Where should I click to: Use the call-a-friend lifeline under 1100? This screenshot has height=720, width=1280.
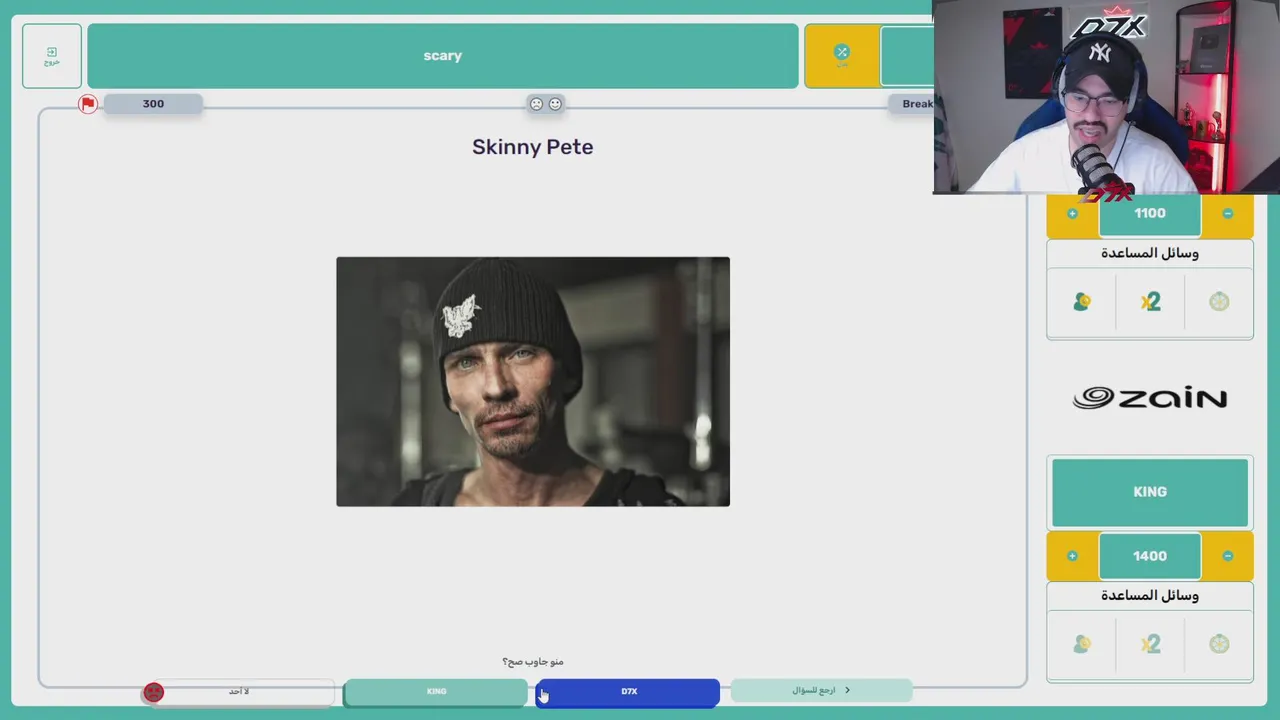[x=1081, y=302]
